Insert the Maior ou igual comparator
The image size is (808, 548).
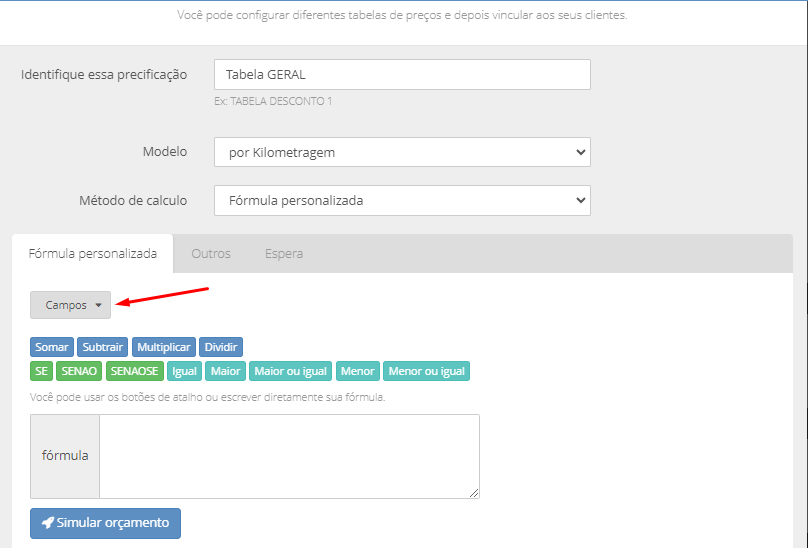[291, 371]
